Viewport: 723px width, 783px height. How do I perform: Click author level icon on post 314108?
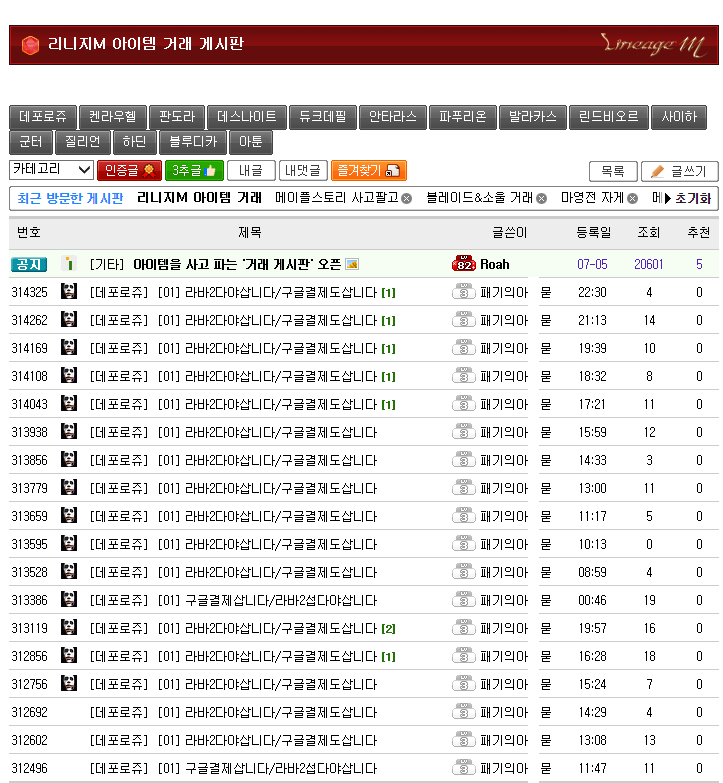pos(464,376)
